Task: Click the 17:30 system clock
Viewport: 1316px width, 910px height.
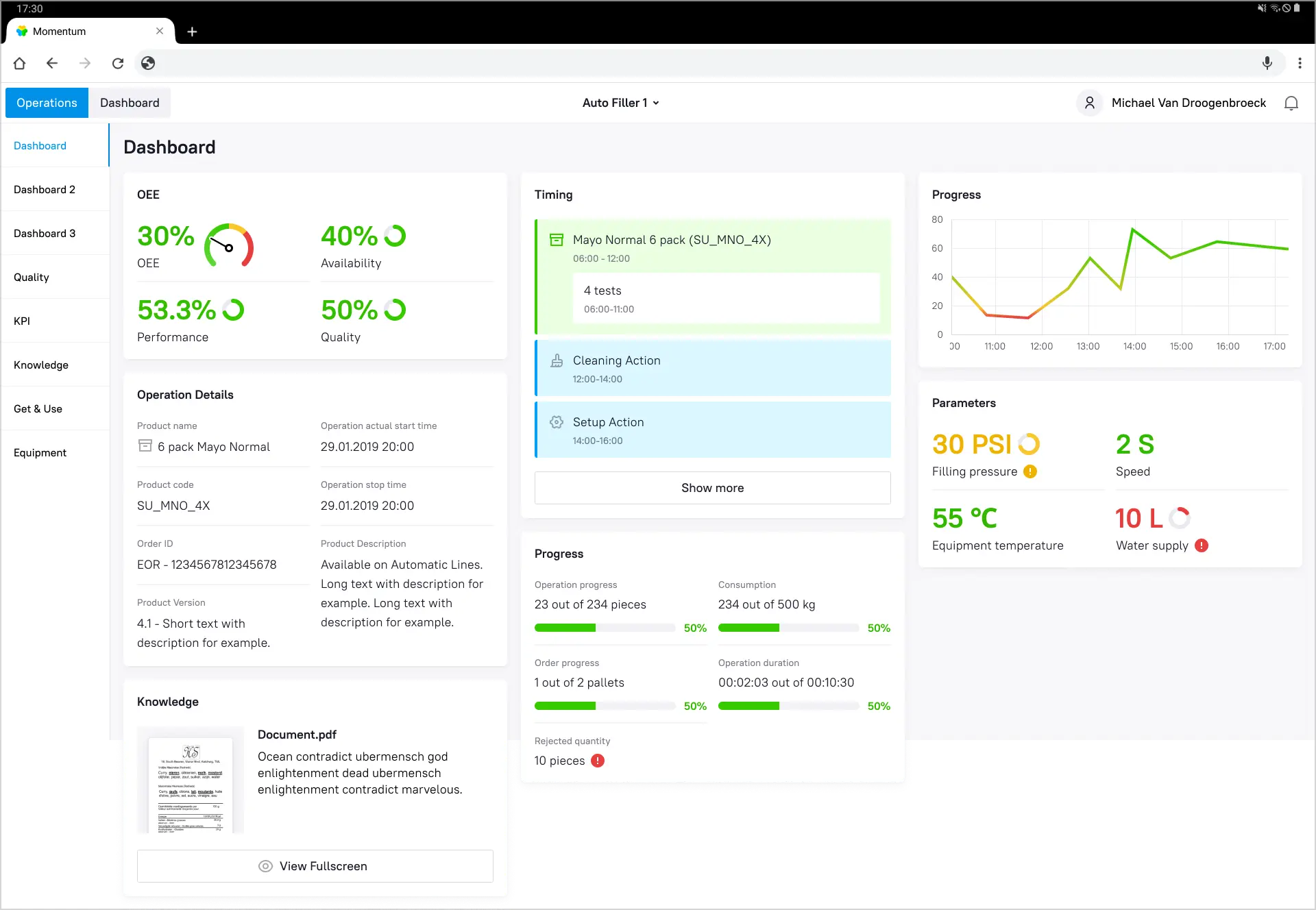Action: click(29, 9)
